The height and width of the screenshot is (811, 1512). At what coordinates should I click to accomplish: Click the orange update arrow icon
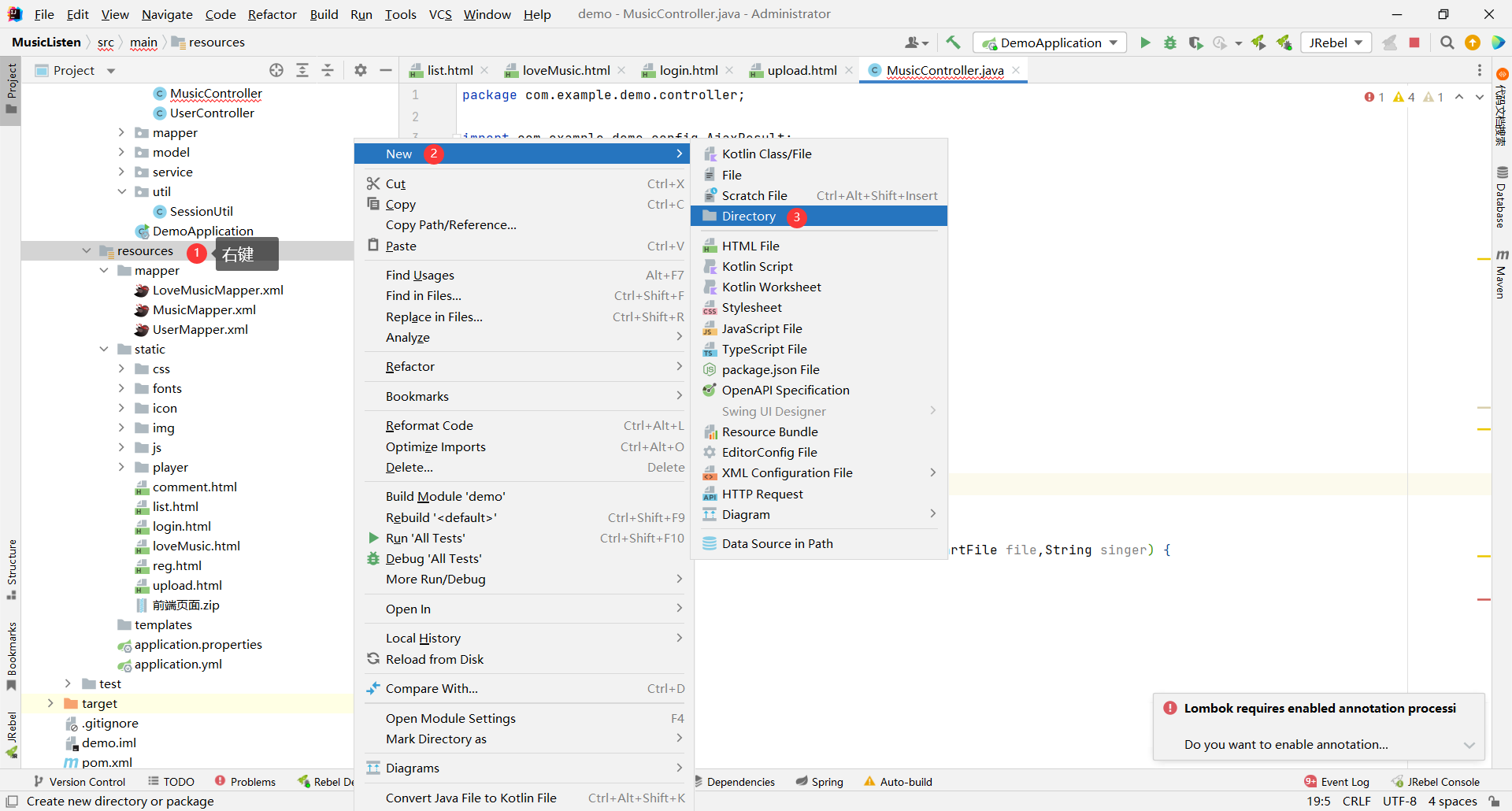1472,43
